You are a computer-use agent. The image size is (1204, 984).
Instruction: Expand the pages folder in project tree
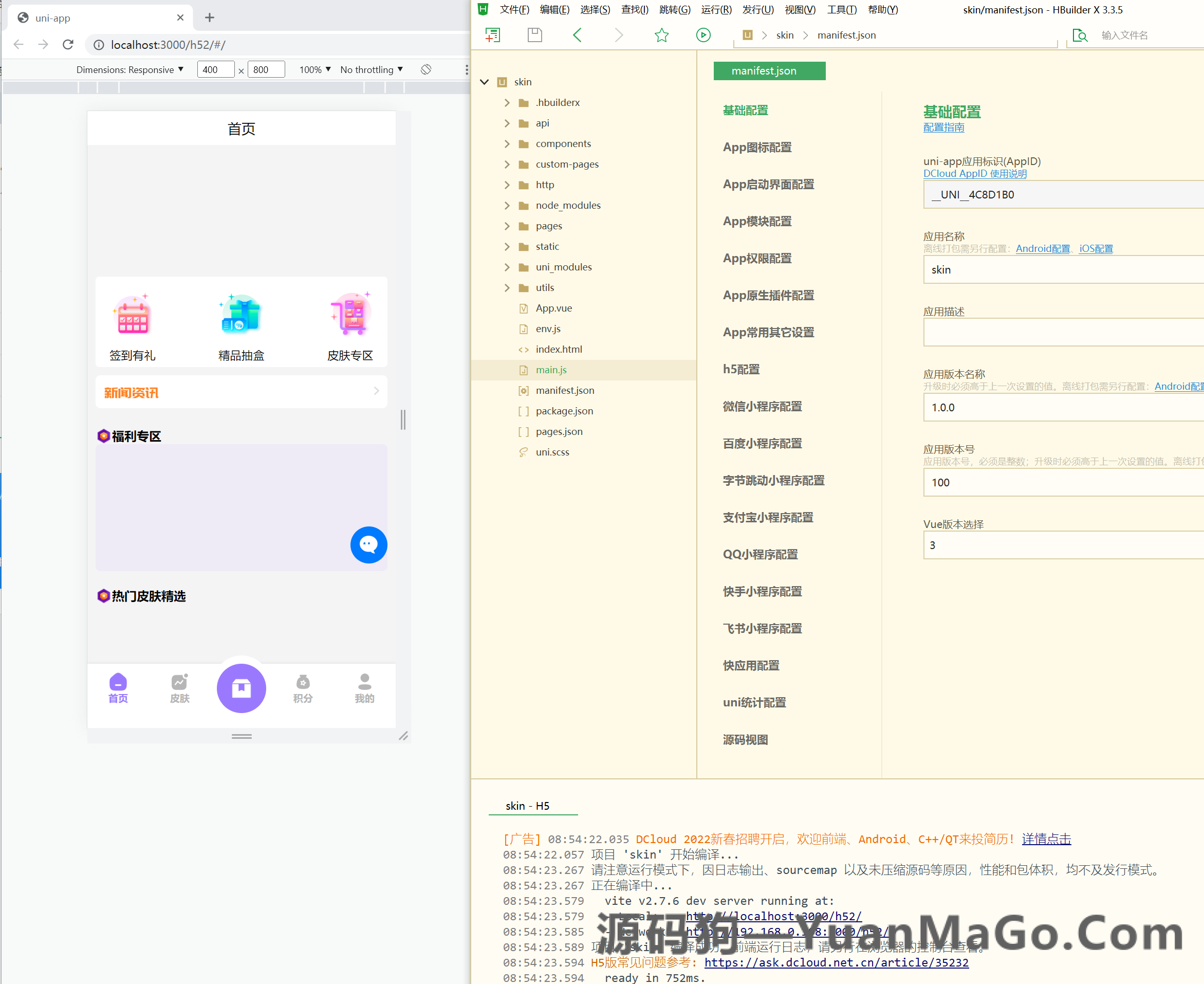coord(507,226)
